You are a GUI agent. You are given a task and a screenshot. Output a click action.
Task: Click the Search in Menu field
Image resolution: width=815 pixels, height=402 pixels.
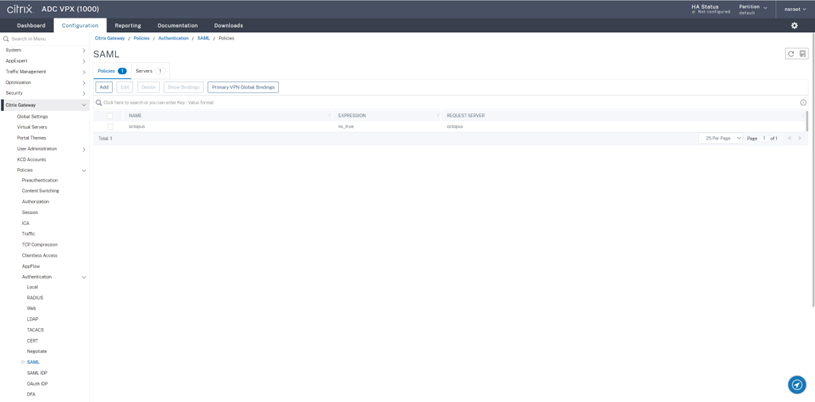click(x=44, y=39)
